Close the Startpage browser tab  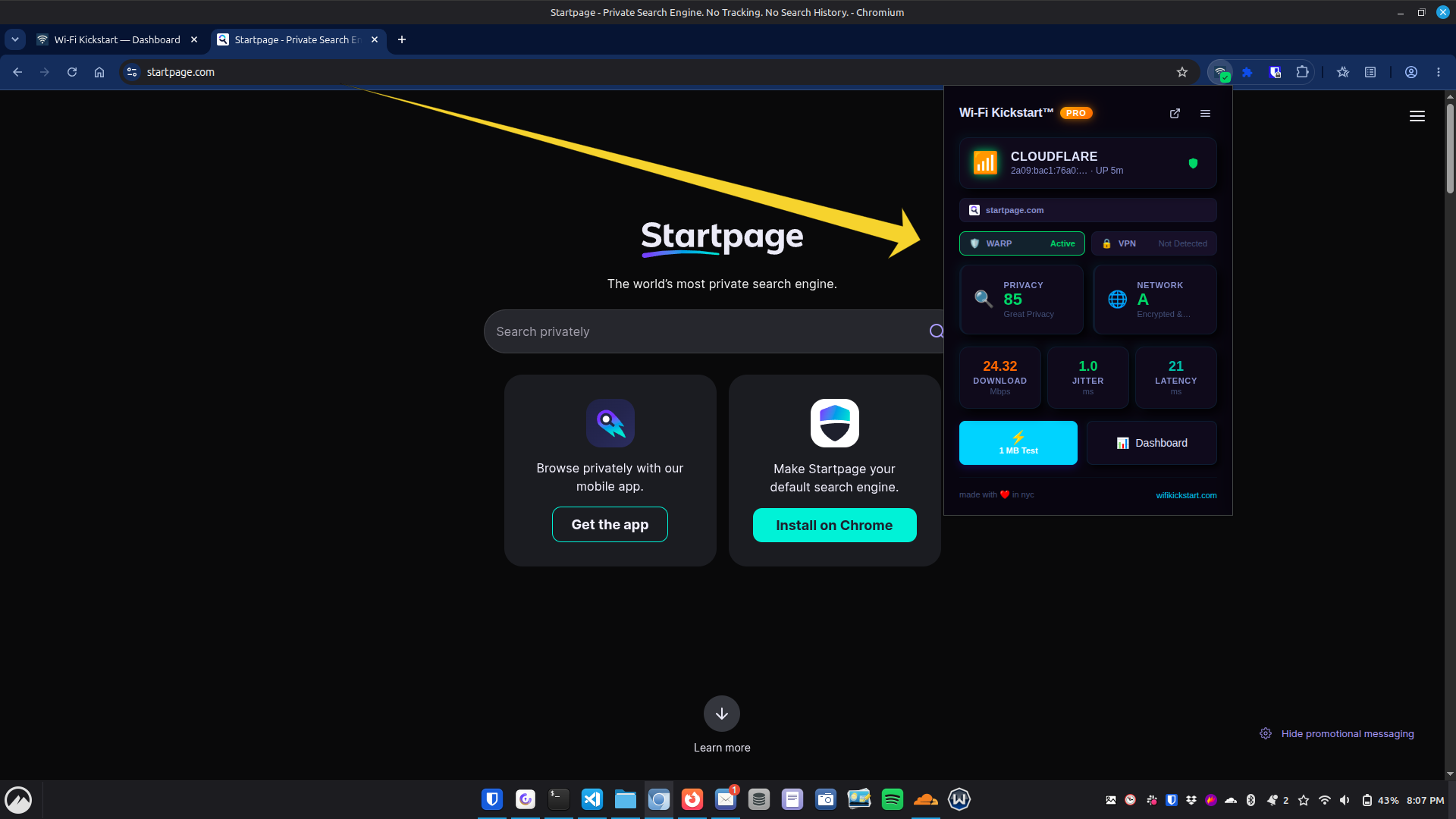point(375,39)
